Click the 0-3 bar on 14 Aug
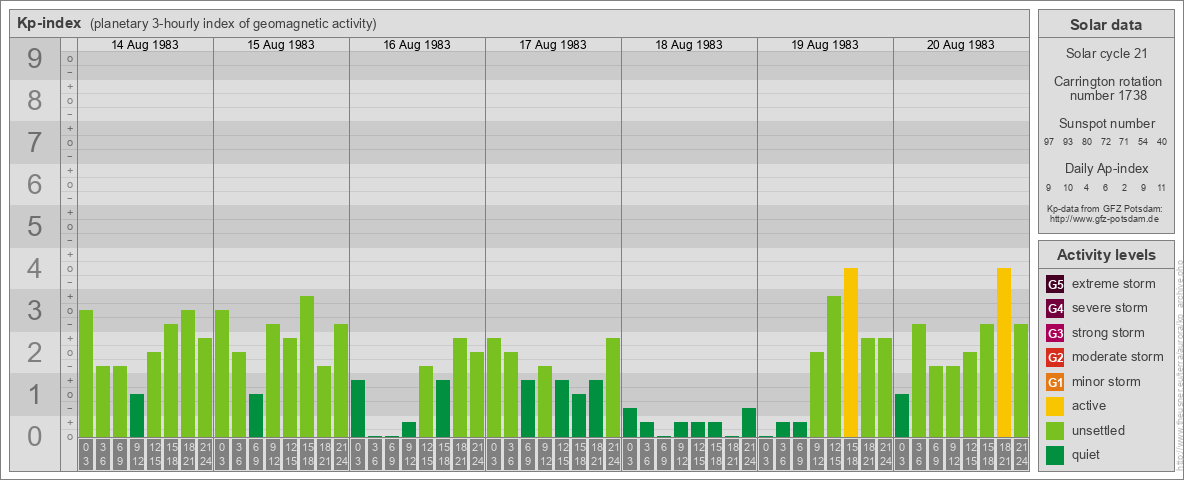Screen dimensions: 1184x480 86,374
